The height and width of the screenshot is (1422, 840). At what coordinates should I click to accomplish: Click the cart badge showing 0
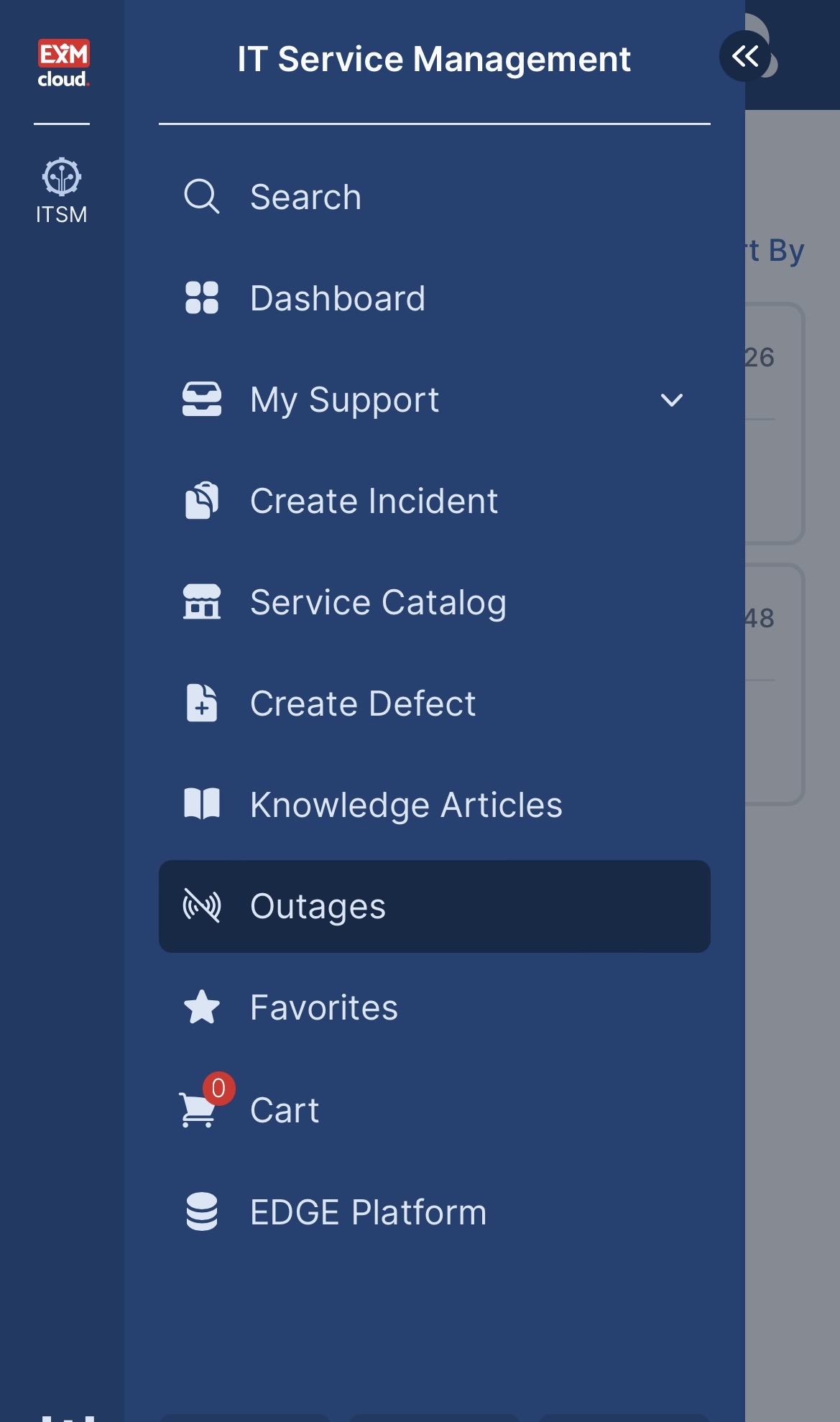coord(219,1089)
